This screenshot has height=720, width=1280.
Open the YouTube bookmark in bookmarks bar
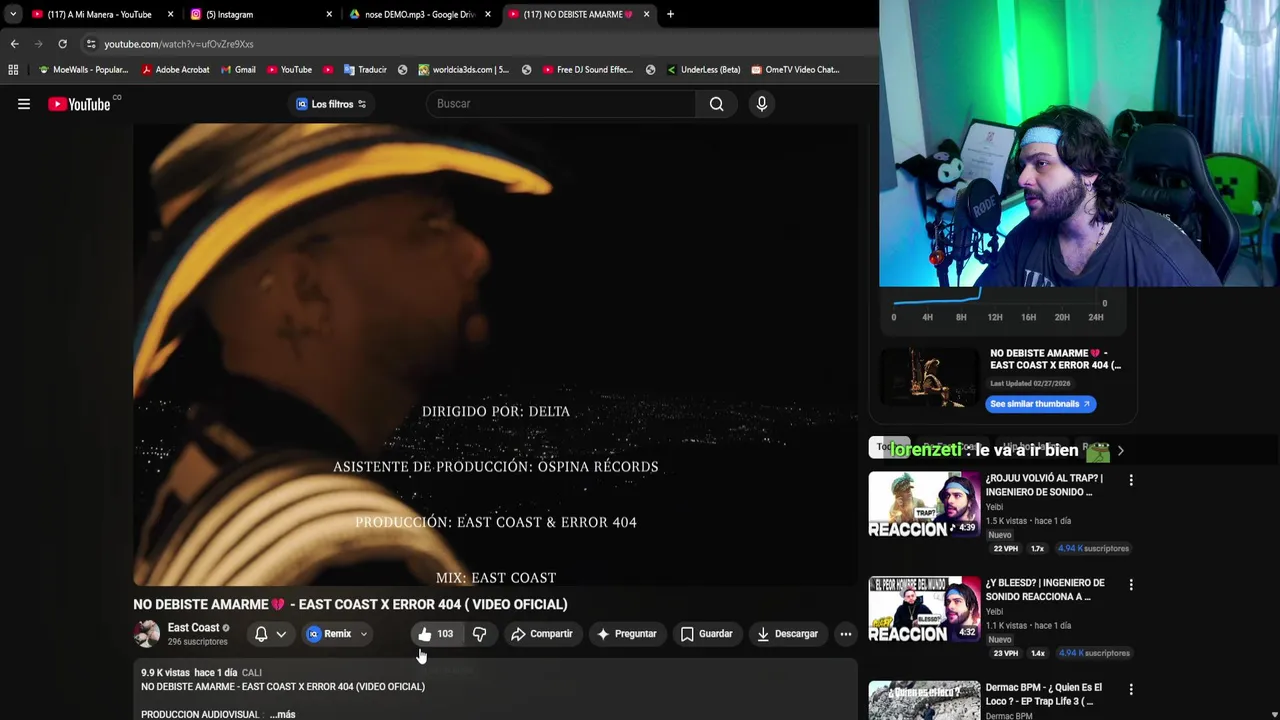pyautogui.click(x=289, y=70)
